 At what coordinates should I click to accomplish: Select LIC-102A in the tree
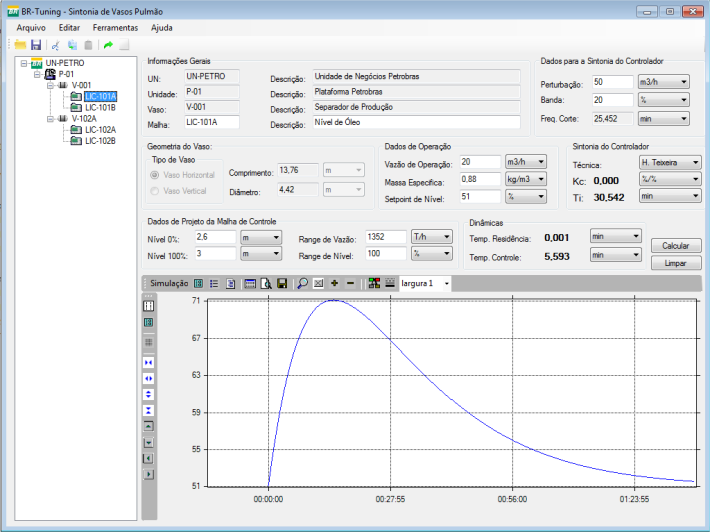coord(100,129)
